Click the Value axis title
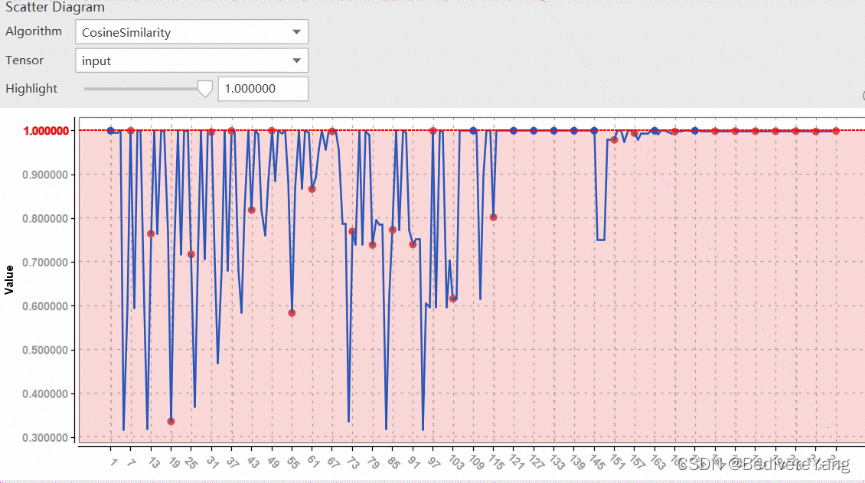 [x=9, y=280]
